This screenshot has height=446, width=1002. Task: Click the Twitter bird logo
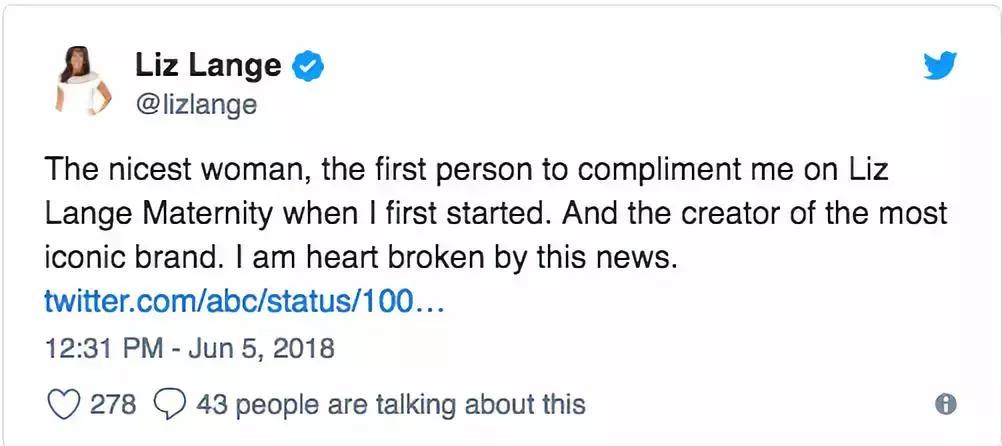point(940,66)
